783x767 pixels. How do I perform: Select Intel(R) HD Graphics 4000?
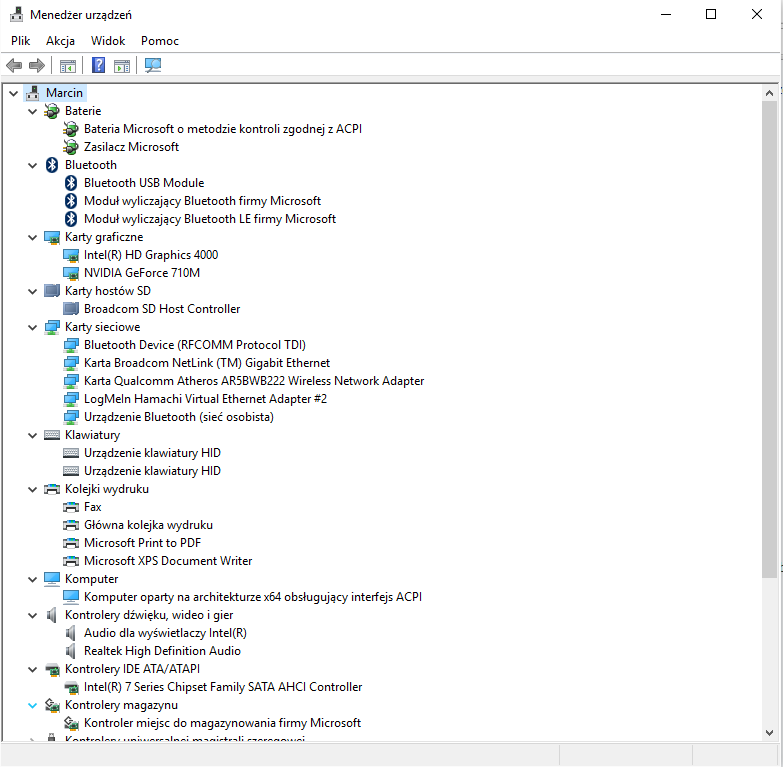click(151, 255)
